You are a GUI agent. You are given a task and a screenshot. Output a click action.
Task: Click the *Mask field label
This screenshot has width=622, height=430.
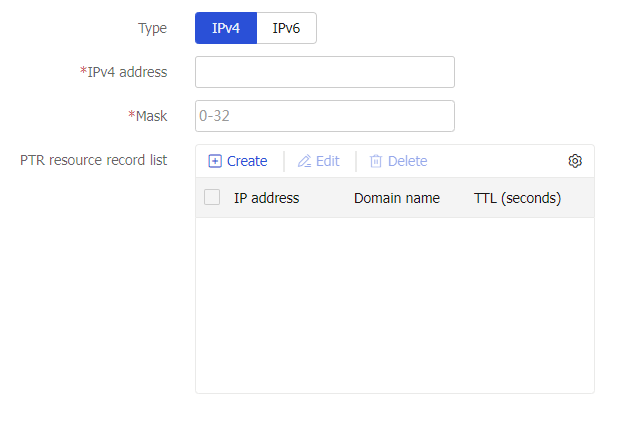148,116
